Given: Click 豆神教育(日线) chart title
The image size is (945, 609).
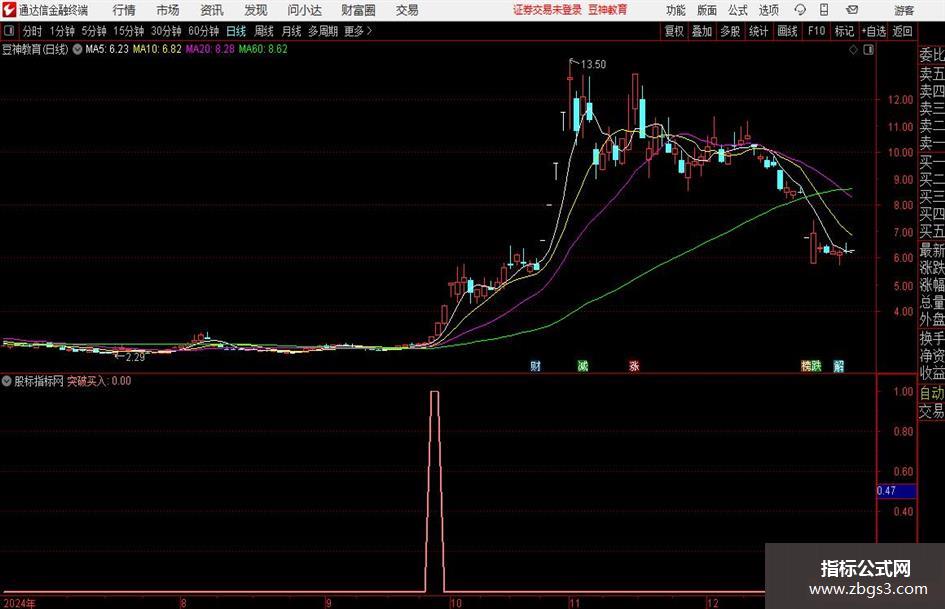Looking at the screenshot, I should coord(35,49).
